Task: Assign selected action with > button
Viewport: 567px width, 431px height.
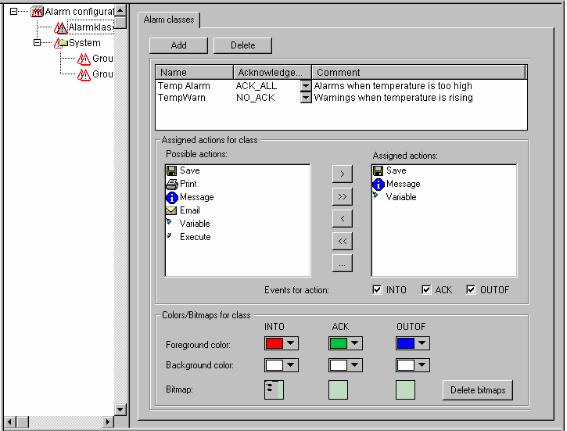Action: [342, 174]
